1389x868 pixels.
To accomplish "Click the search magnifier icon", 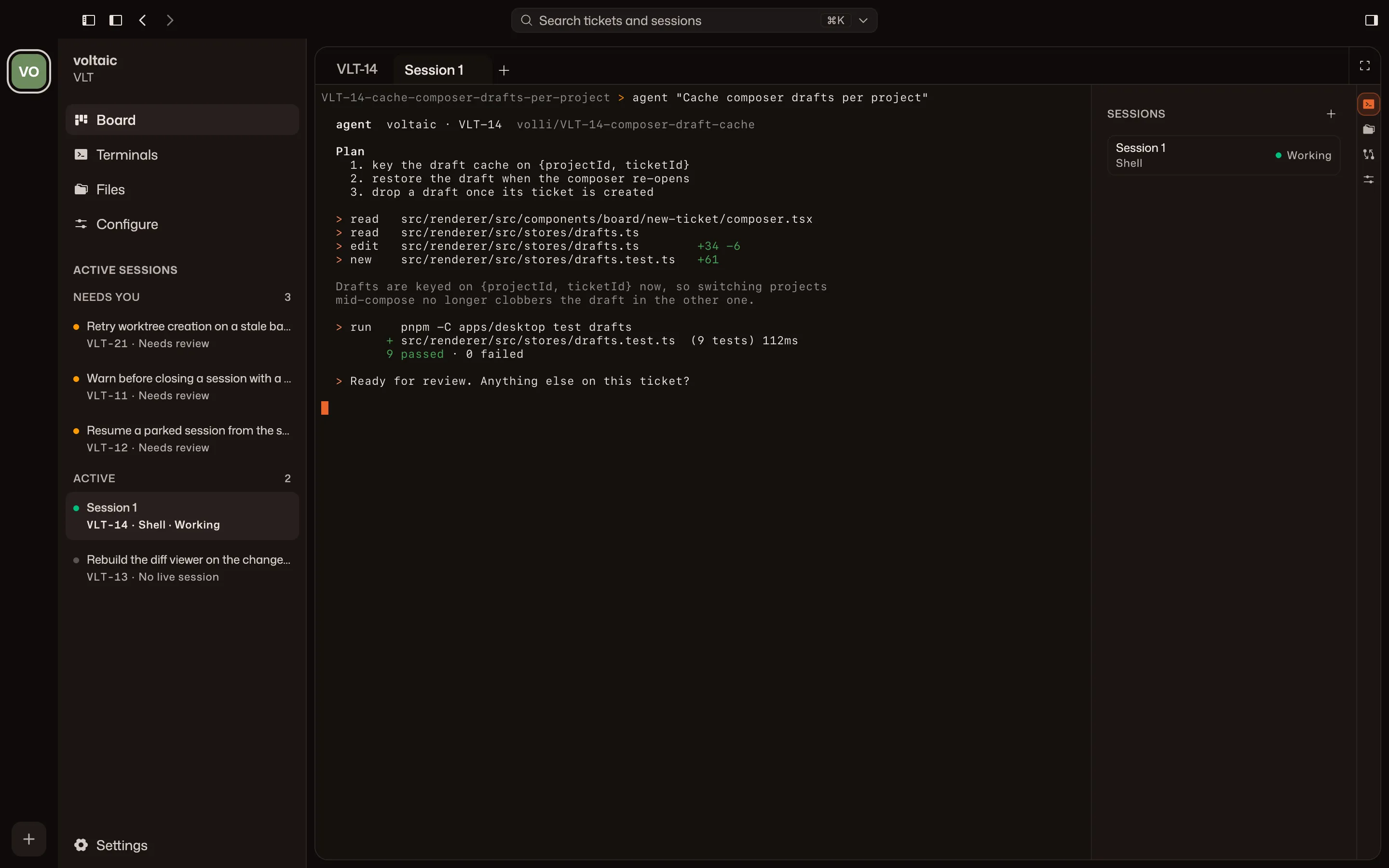I will pyautogui.click(x=526, y=20).
